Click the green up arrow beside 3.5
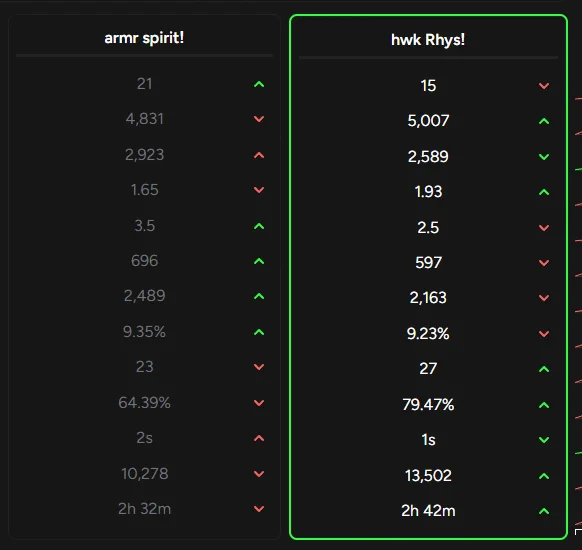 click(259, 226)
